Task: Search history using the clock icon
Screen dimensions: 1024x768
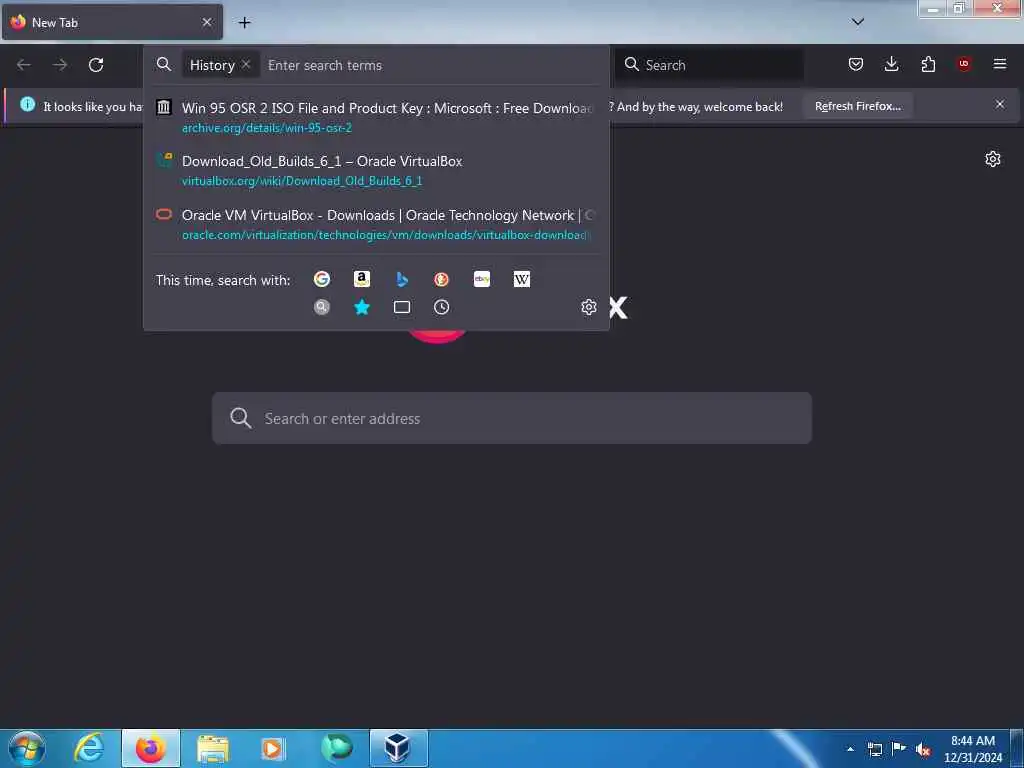Action: [441, 307]
